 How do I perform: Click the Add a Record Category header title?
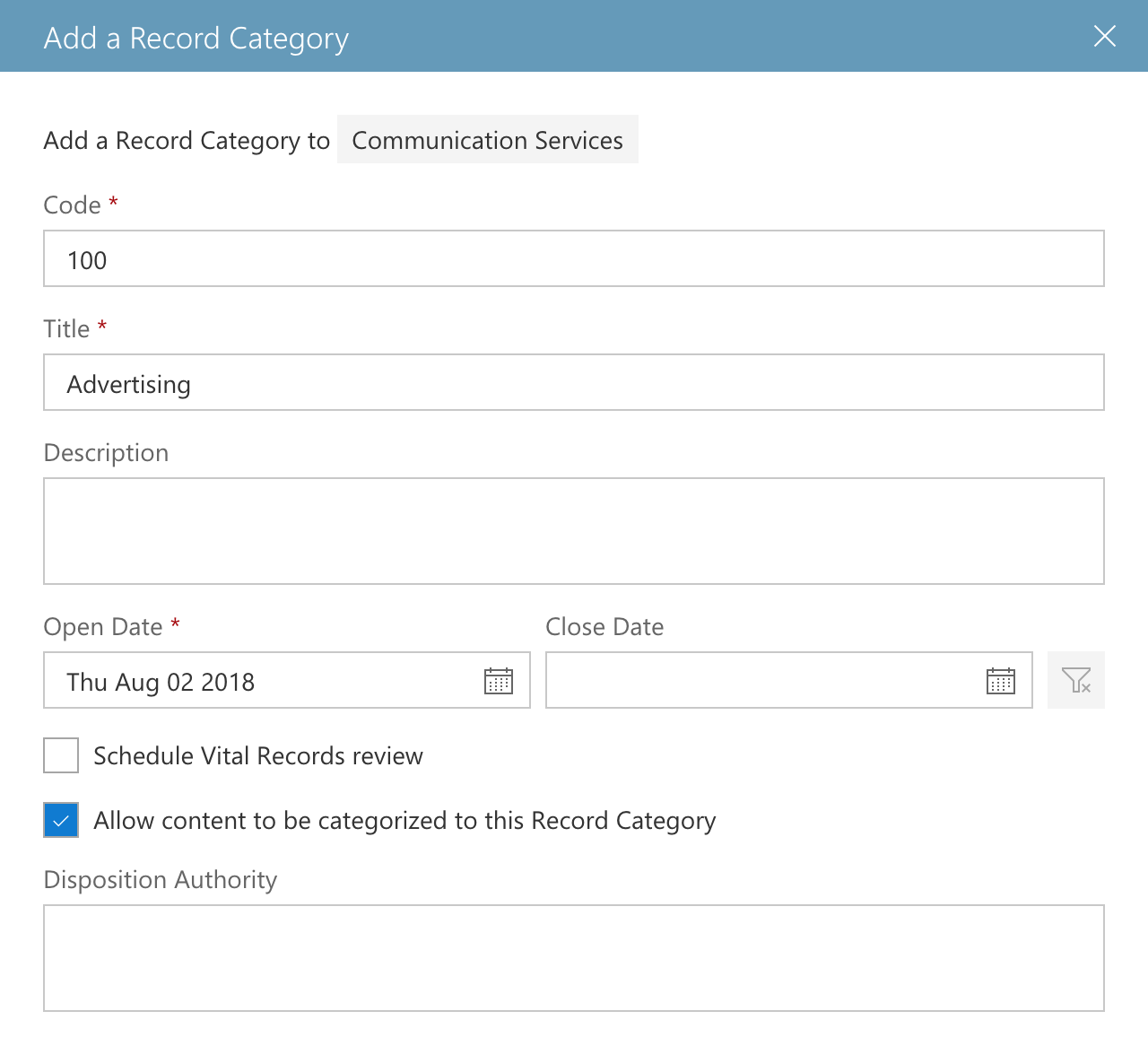click(x=196, y=39)
